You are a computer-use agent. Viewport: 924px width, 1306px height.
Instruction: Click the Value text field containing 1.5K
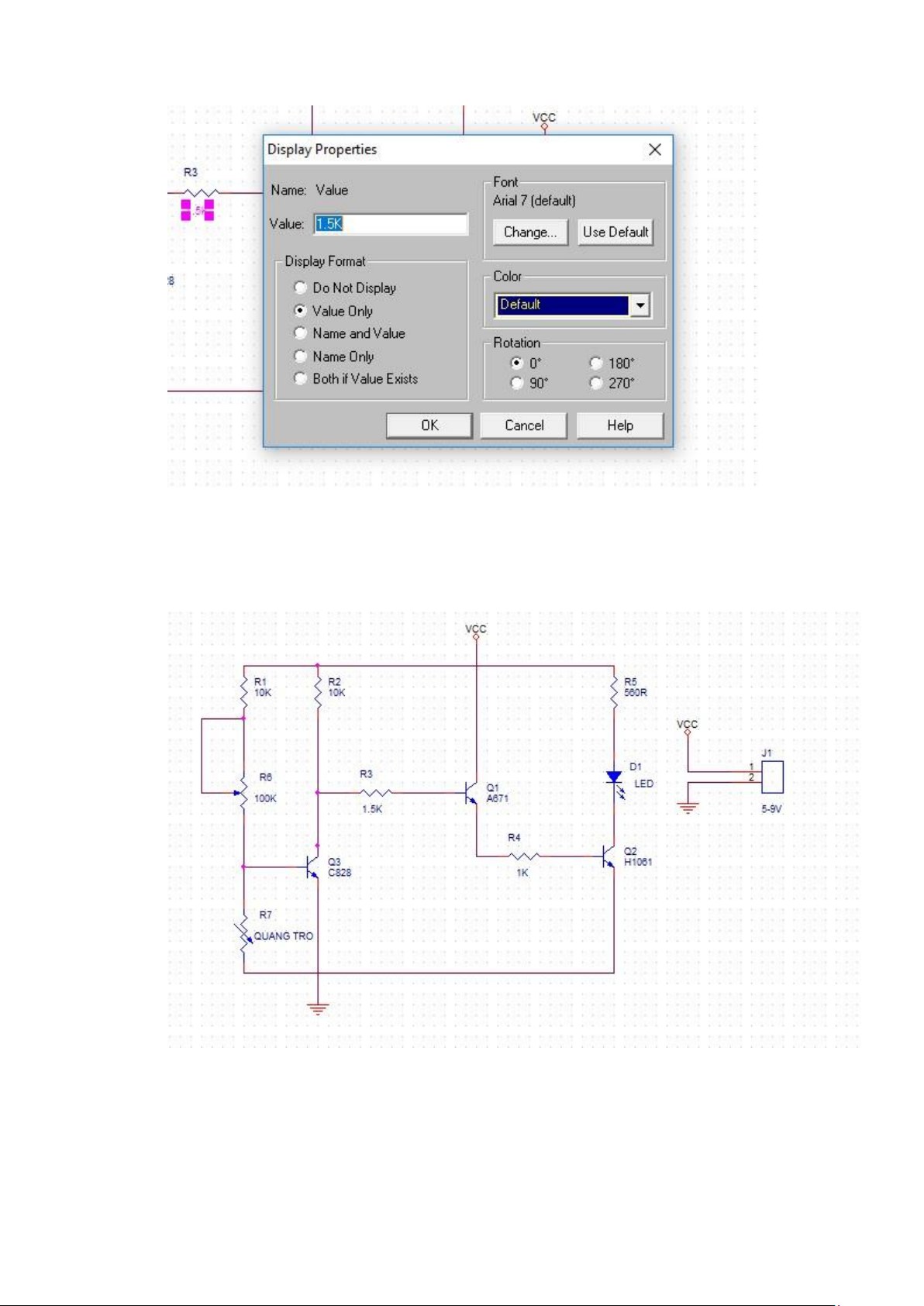click(391, 224)
